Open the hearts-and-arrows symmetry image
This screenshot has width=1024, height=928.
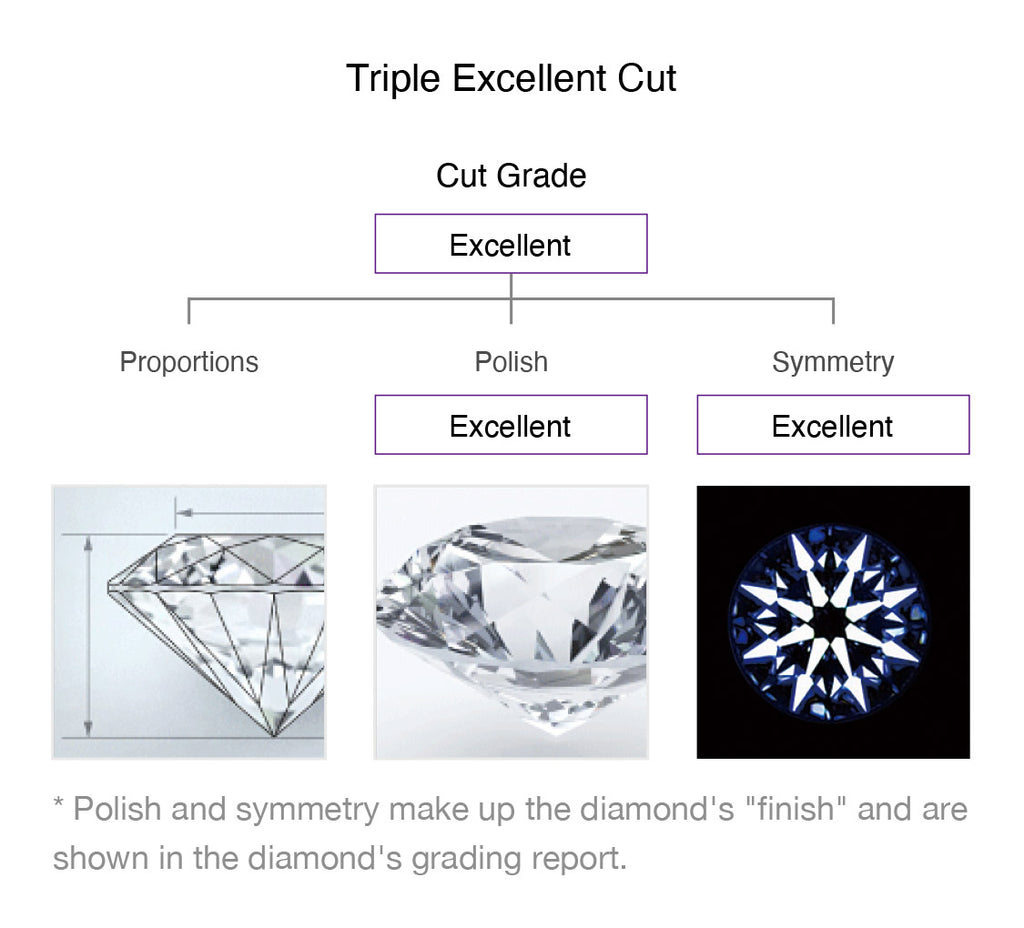pyautogui.click(x=833, y=622)
